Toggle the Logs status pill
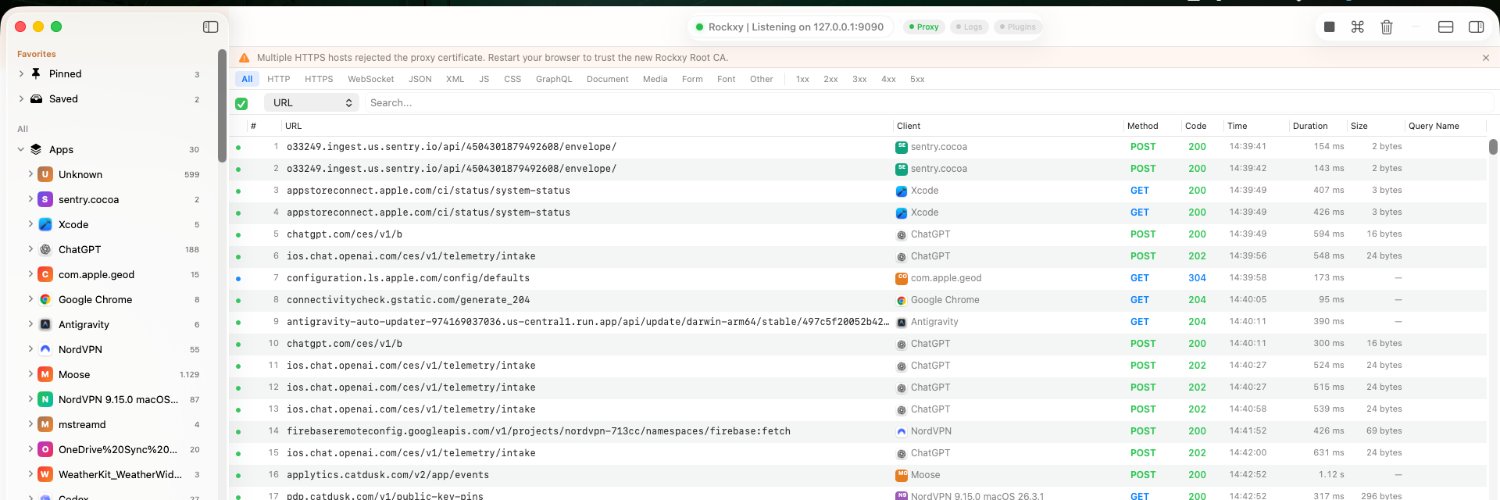Image resolution: width=1500 pixels, height=500 pixels. point(968,27)
